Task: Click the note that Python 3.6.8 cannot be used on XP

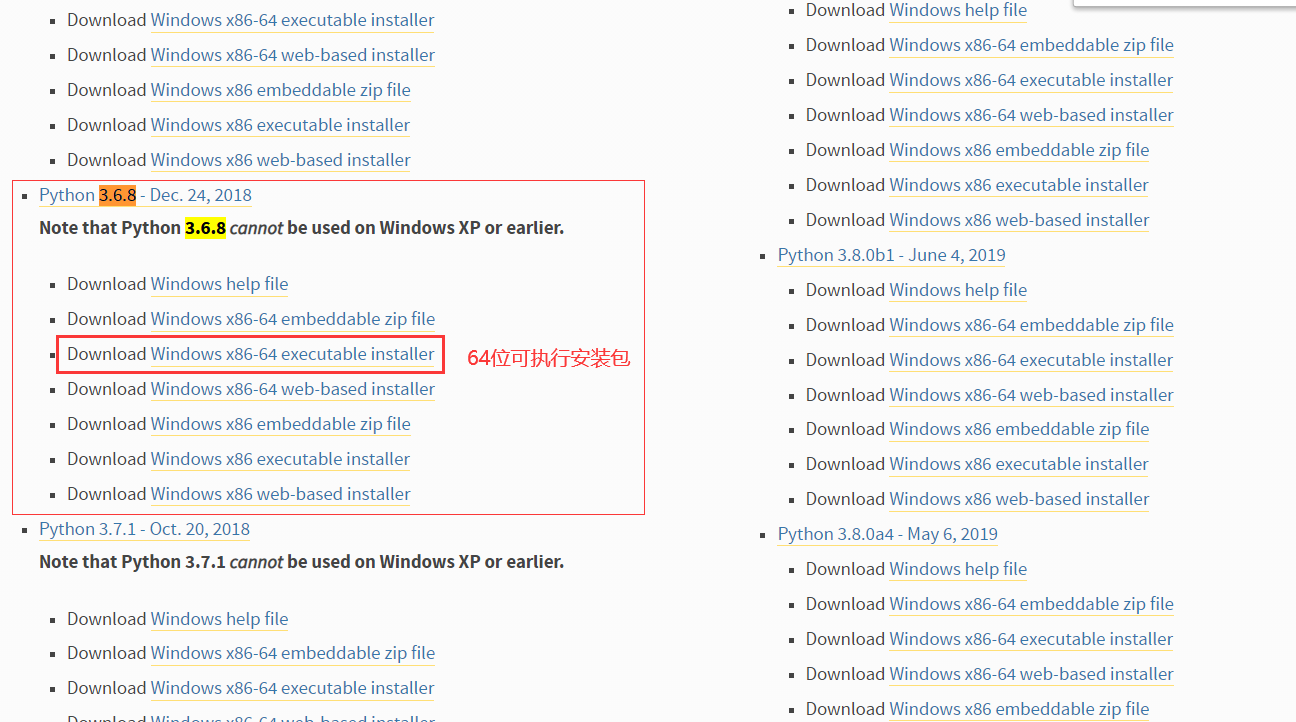Action: [301, 228]
